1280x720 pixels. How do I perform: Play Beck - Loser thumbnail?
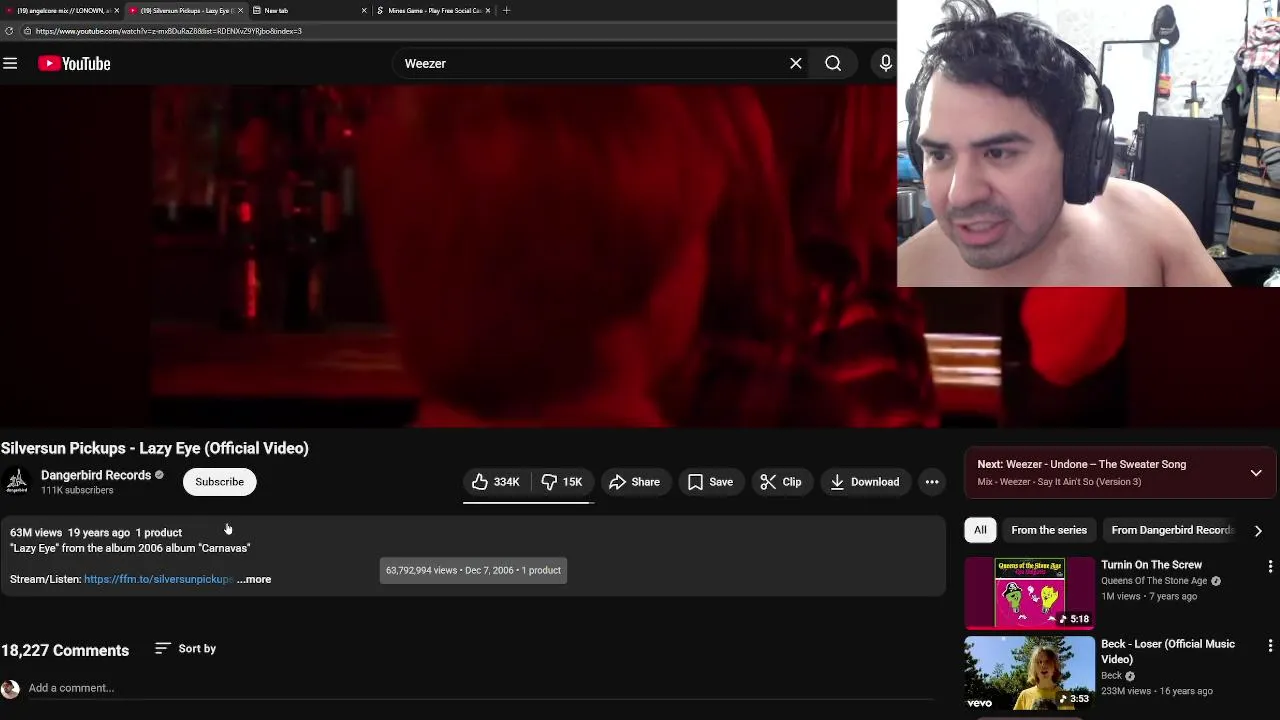1029,672
